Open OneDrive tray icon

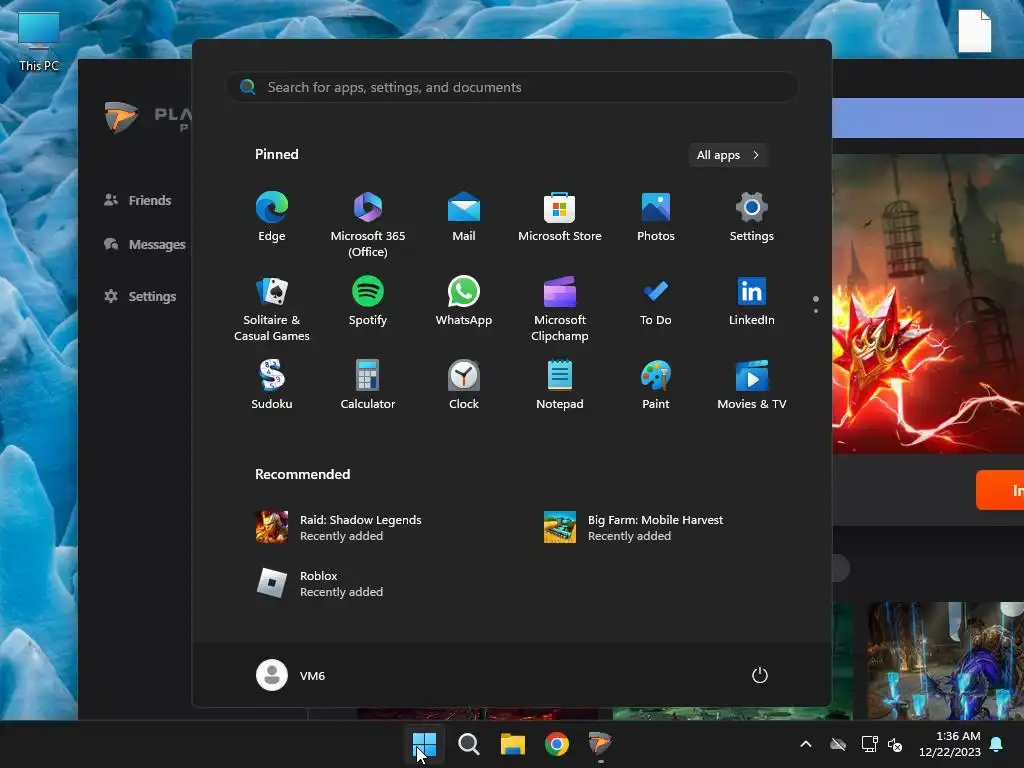click(x=838, y=744)
